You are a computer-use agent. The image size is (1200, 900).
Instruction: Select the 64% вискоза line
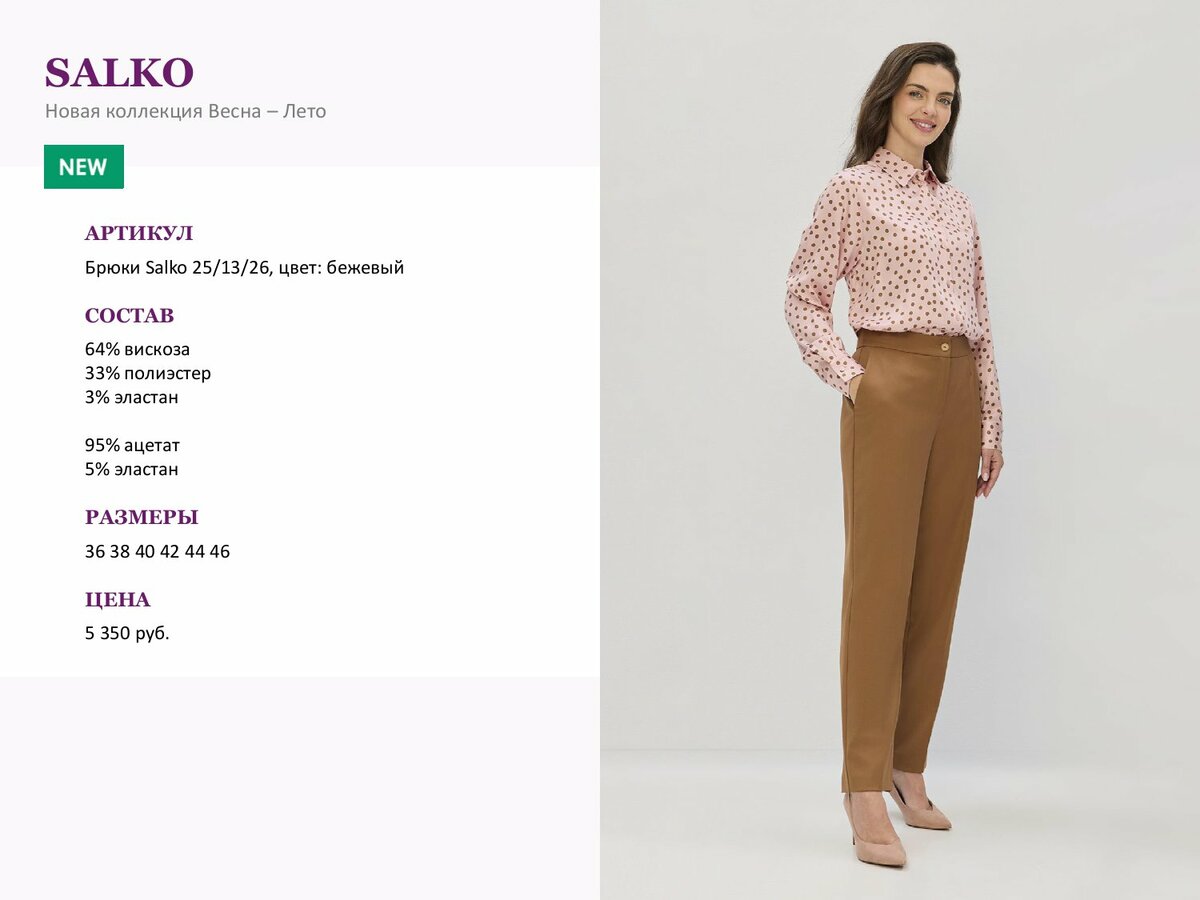(x=137, y=350)
